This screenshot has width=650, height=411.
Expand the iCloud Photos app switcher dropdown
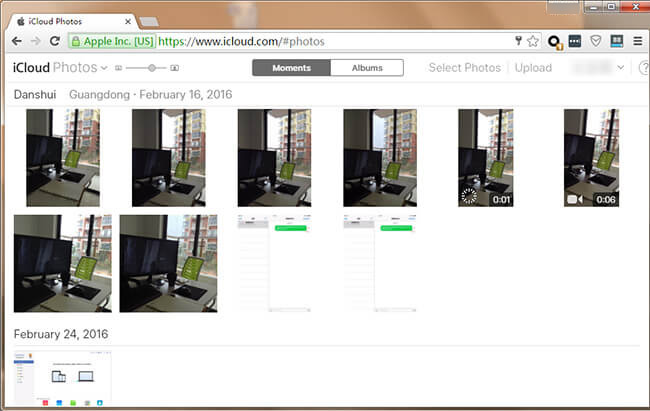pos(104,68)
